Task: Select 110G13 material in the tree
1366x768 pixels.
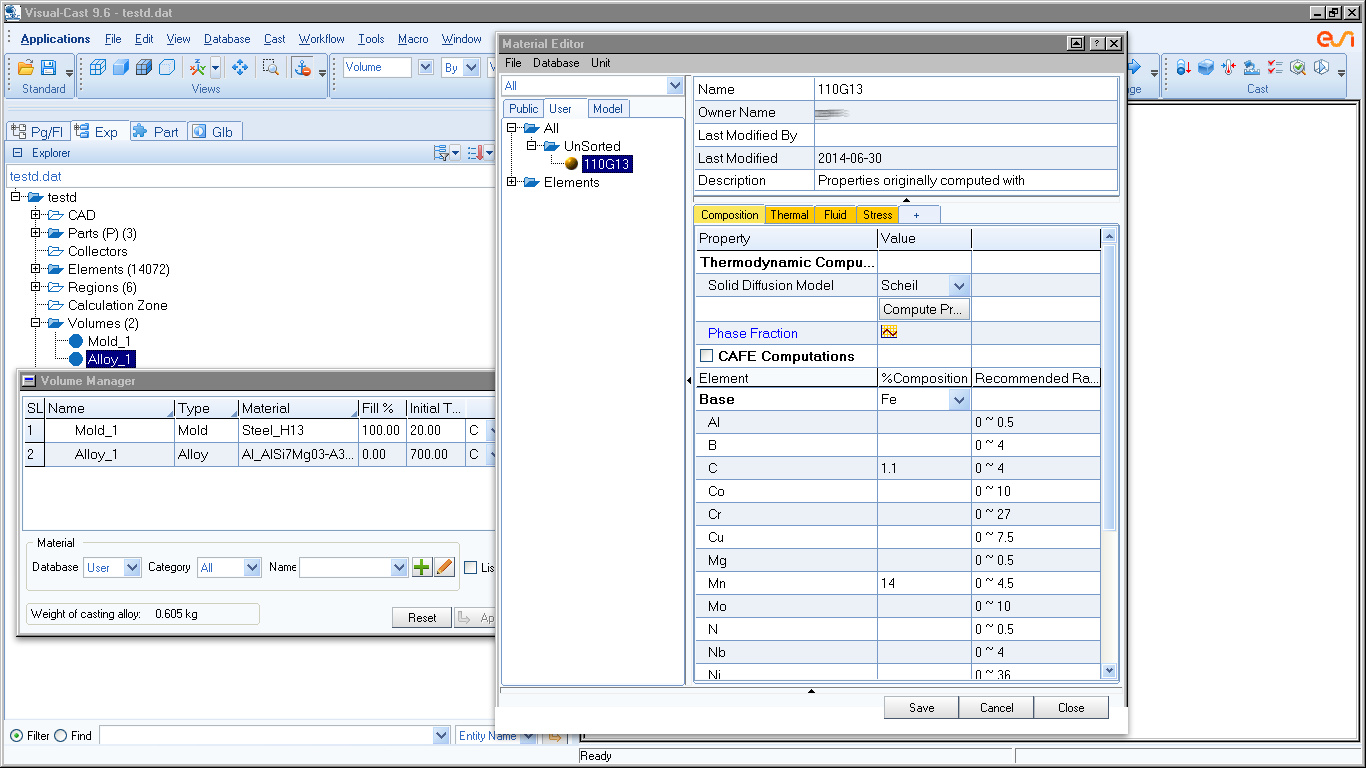Action: tap(606, 164)
